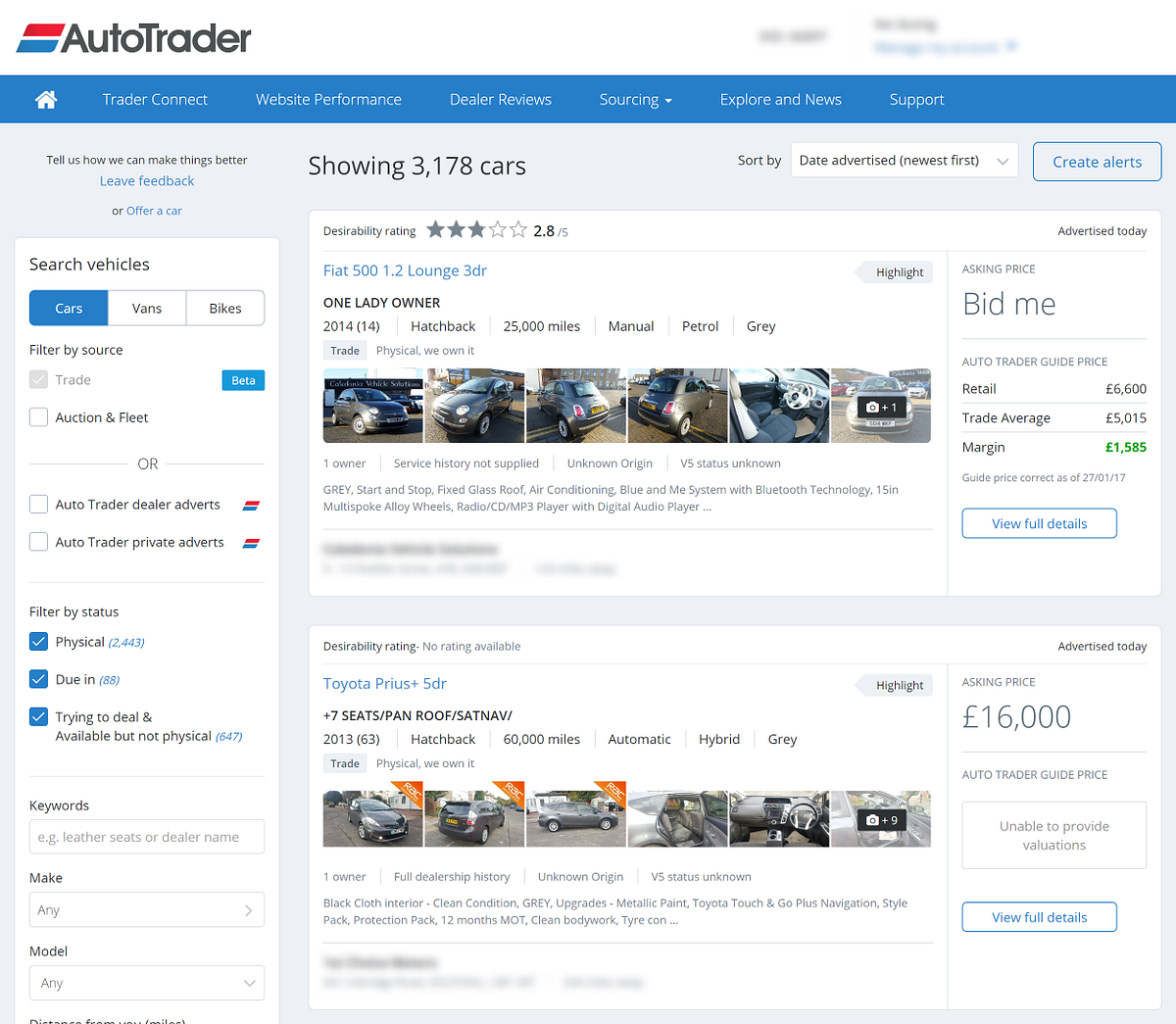Disable the Due in status filter
Screen dimensions: 1176x1024
point(37,678)
